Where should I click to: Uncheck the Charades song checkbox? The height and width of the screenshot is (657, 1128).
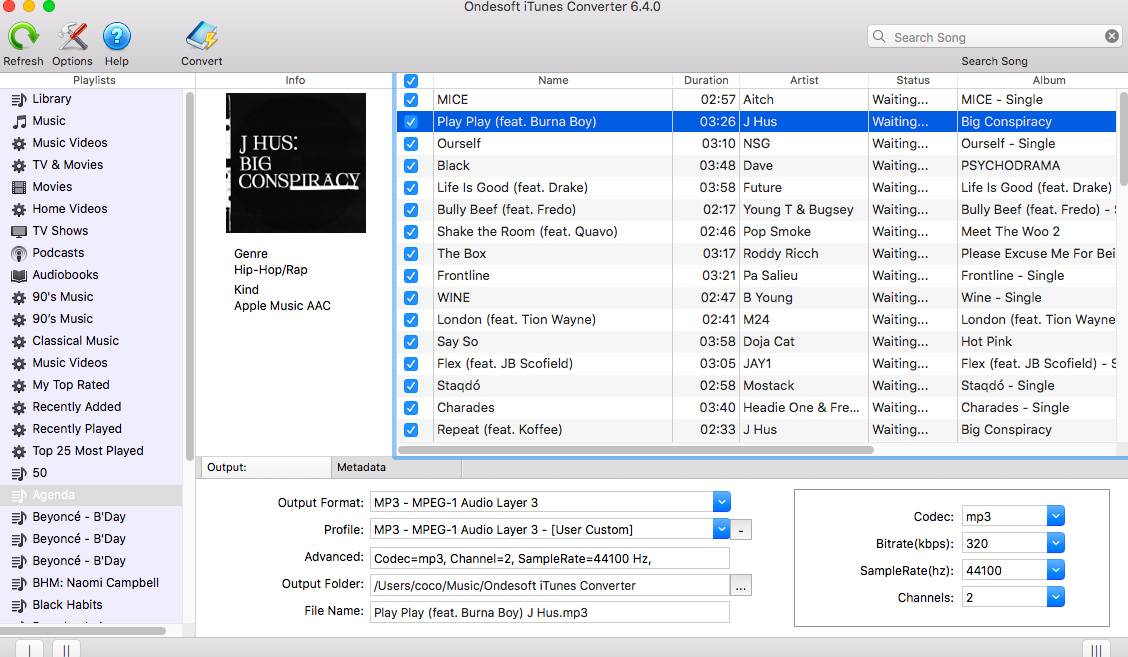tap(411, 408)
